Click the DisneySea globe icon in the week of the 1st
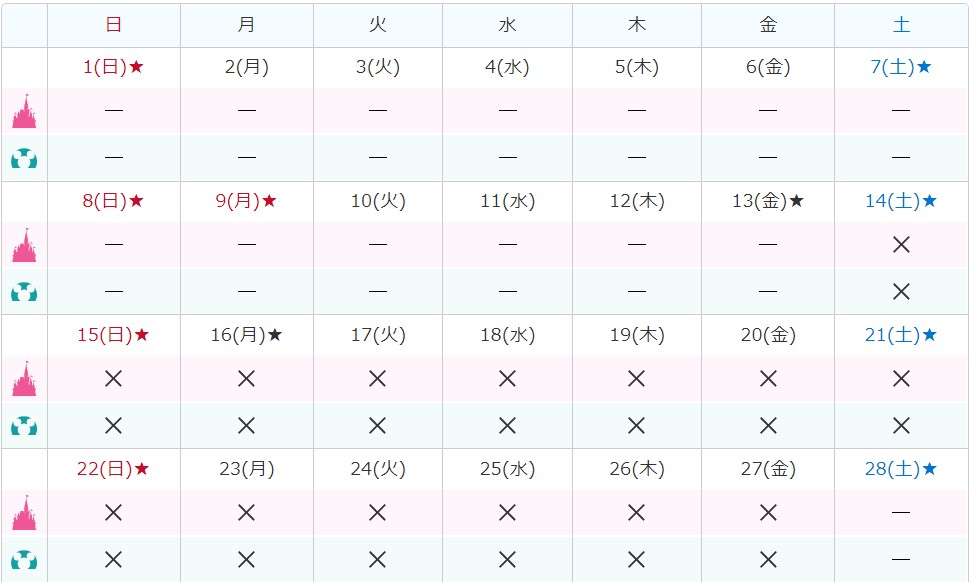The height and width of the screenshot is (582, 972). pyautogui.click(x=24, y=157)
